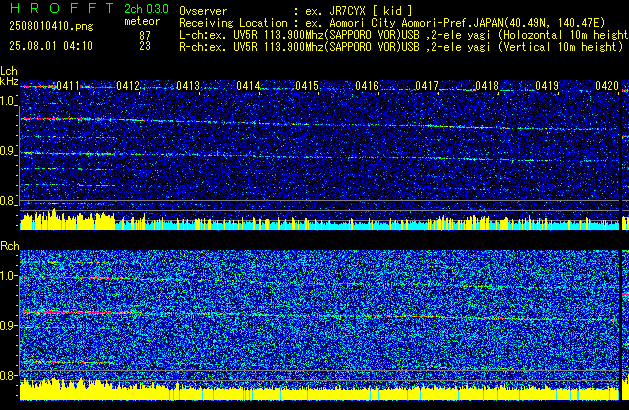Click the Receiving Location line
The image size is (629, 410).
coord(392,23)
